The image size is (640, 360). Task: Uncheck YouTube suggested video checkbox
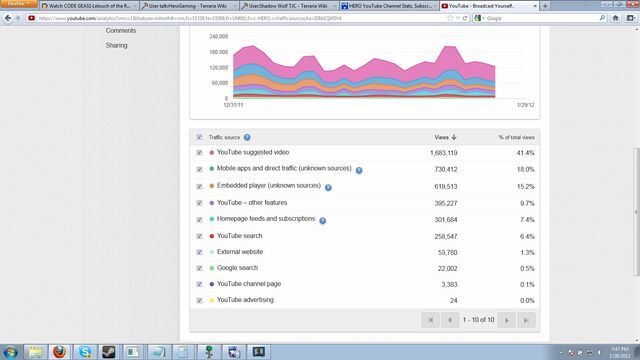199,153
